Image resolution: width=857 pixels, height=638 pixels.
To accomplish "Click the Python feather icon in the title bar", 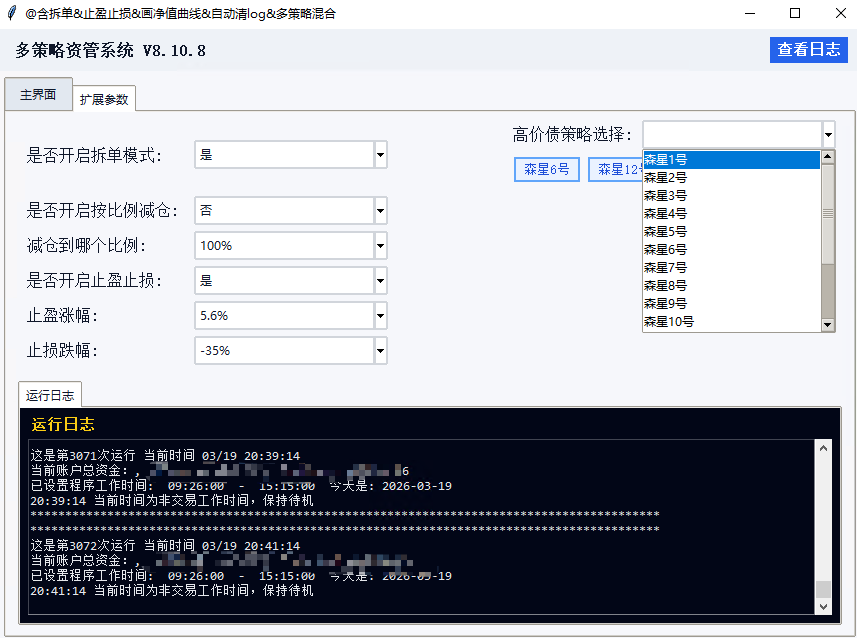I will (x=10, y=13).
